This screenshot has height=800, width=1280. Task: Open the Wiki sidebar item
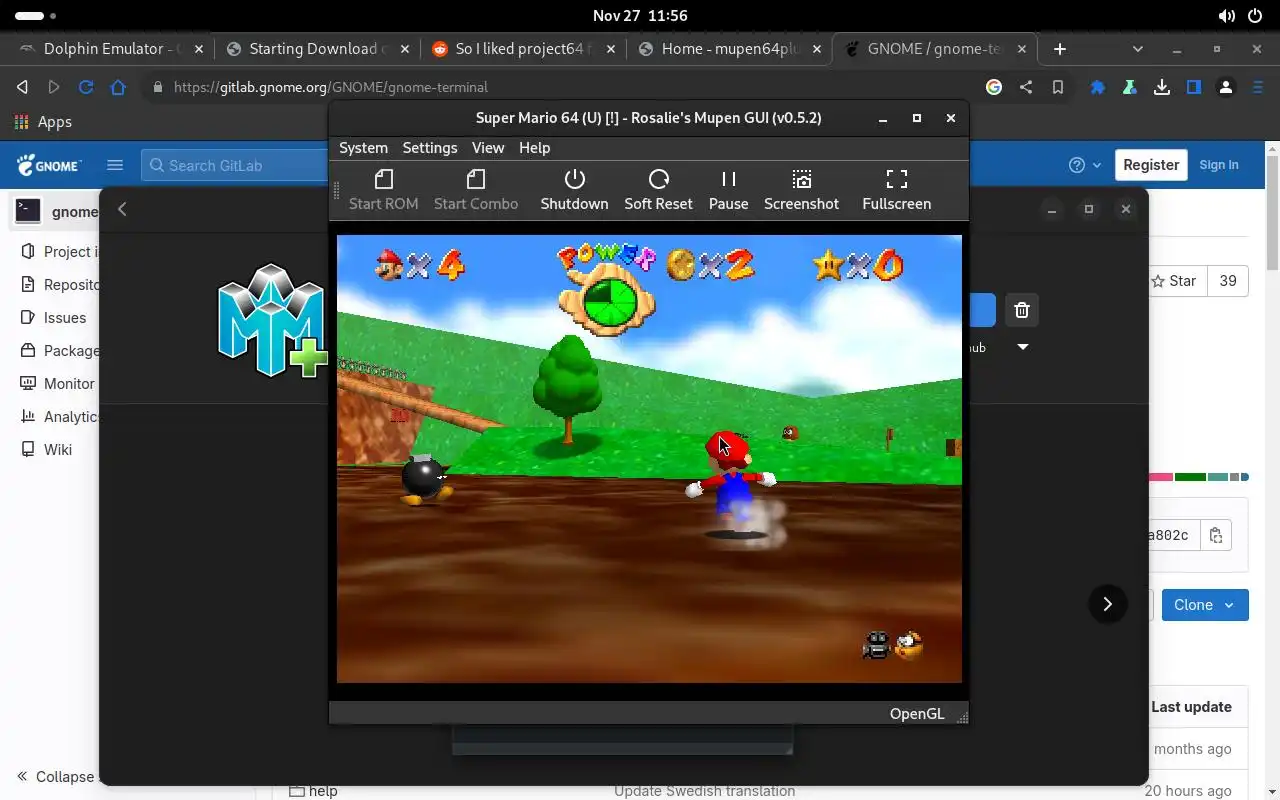(x=47, y=449)
